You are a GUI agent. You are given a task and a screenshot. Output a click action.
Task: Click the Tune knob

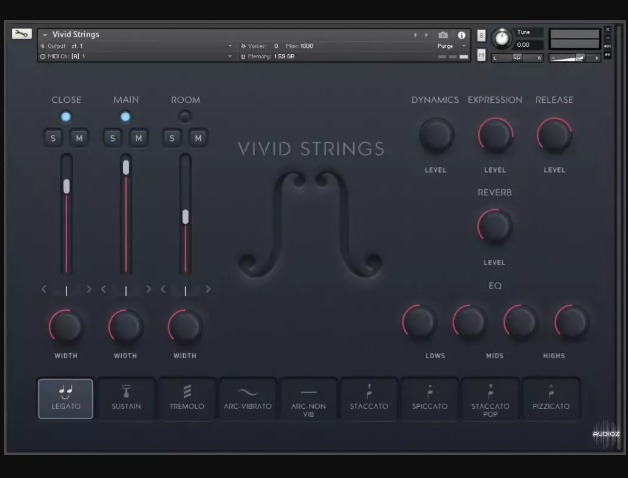[x=502, y=38]
